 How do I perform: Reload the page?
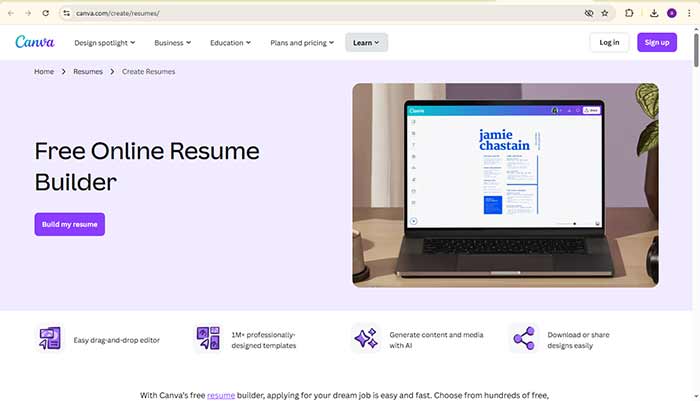click(x=46, y=13)
